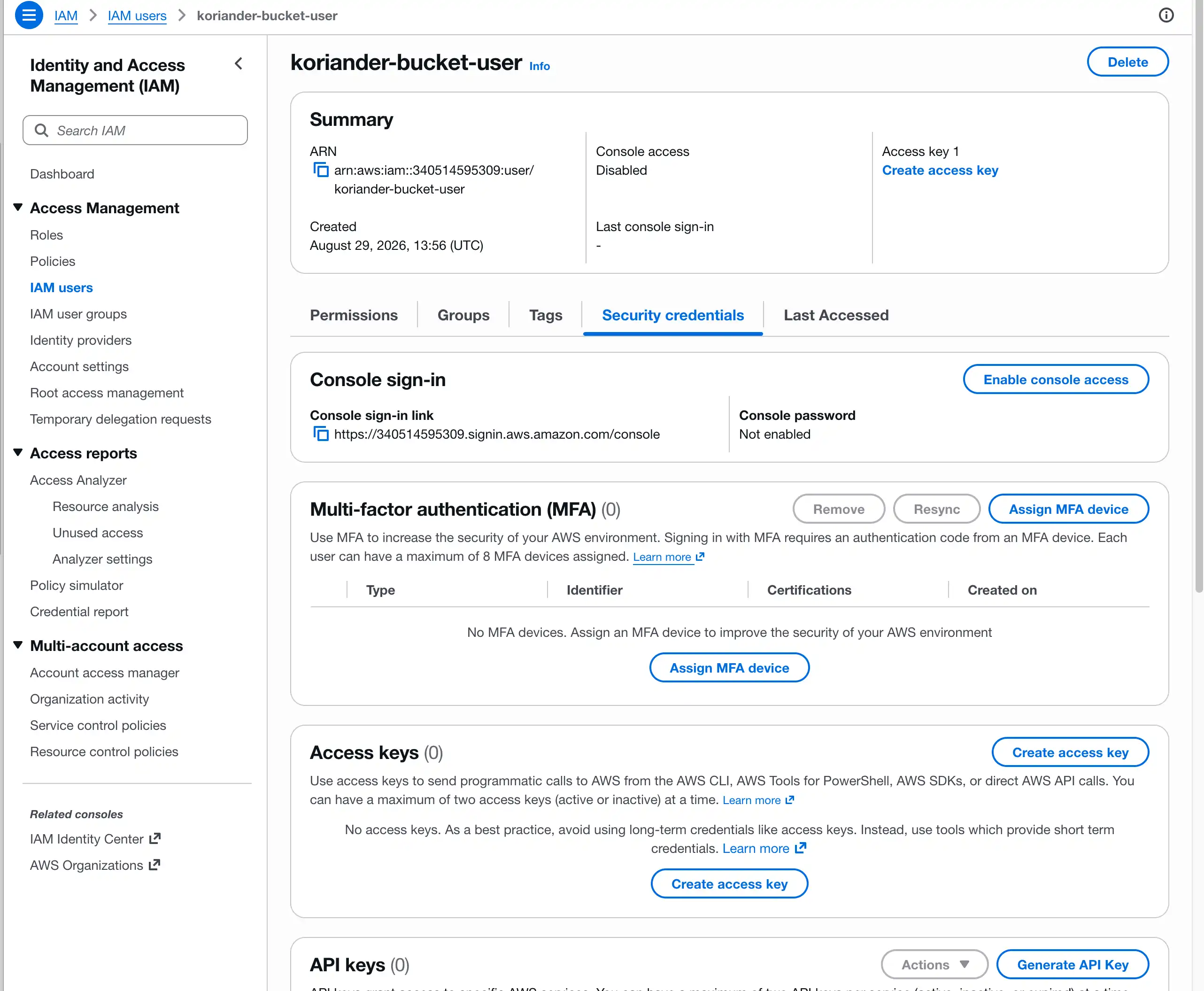This screenshot has height=991, width=1204.
Task: Go to Dashboard in sidebar
Action: 62,173
